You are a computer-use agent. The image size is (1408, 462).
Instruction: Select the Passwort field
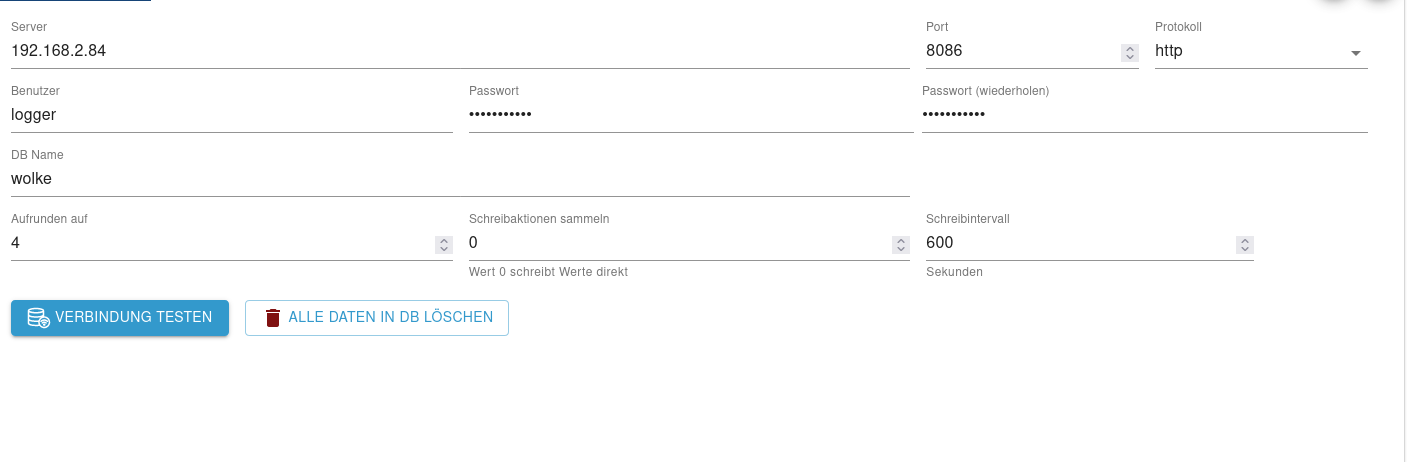(690, 115)
